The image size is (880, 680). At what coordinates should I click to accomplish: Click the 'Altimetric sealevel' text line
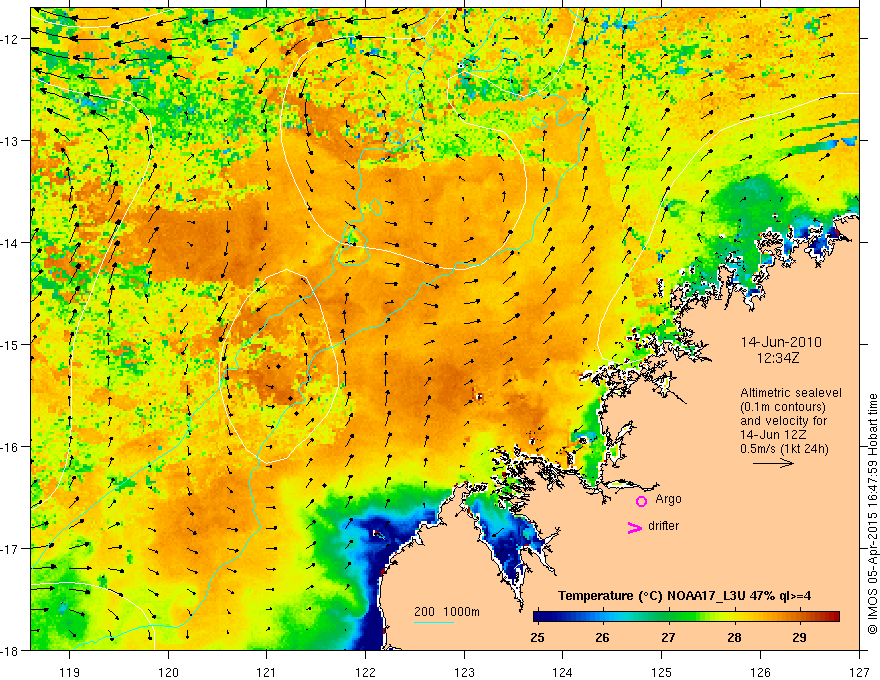point(791,393)
